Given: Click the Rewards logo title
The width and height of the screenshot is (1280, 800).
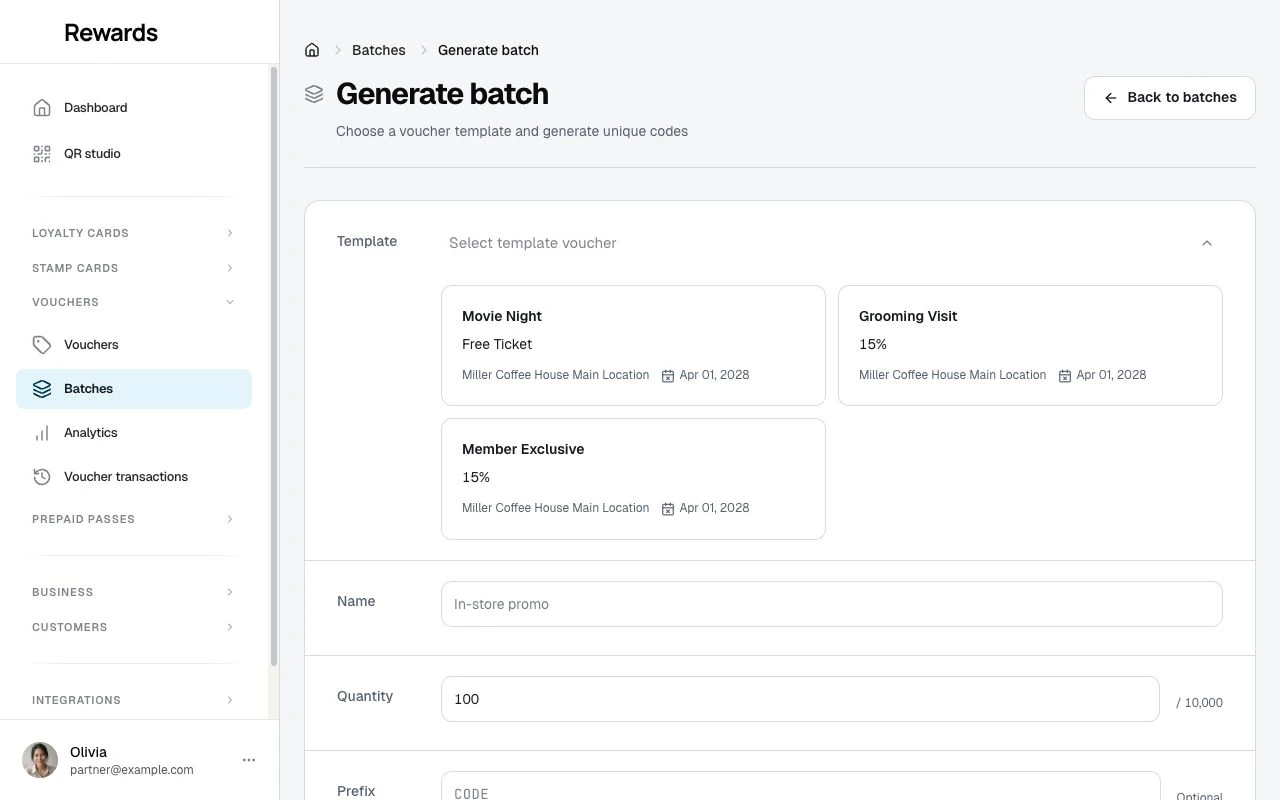Looking at the screenshot, I should (111, 32).
